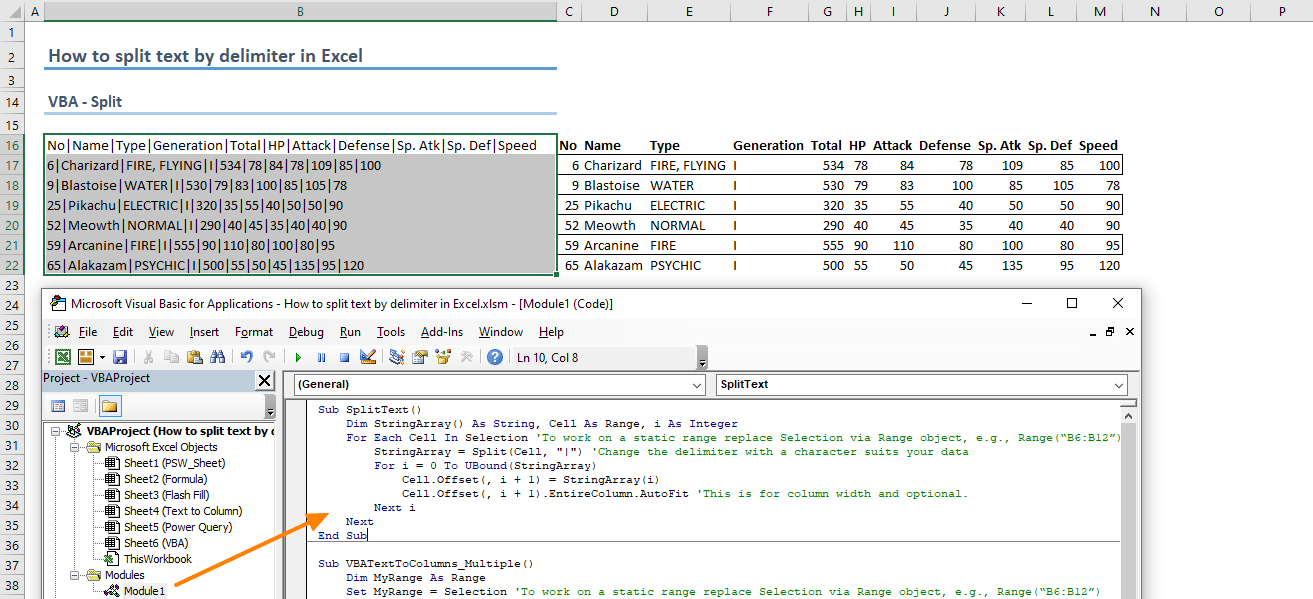Toggle Folders view in Project panel
1313x599 pixels.
(109, 406)
